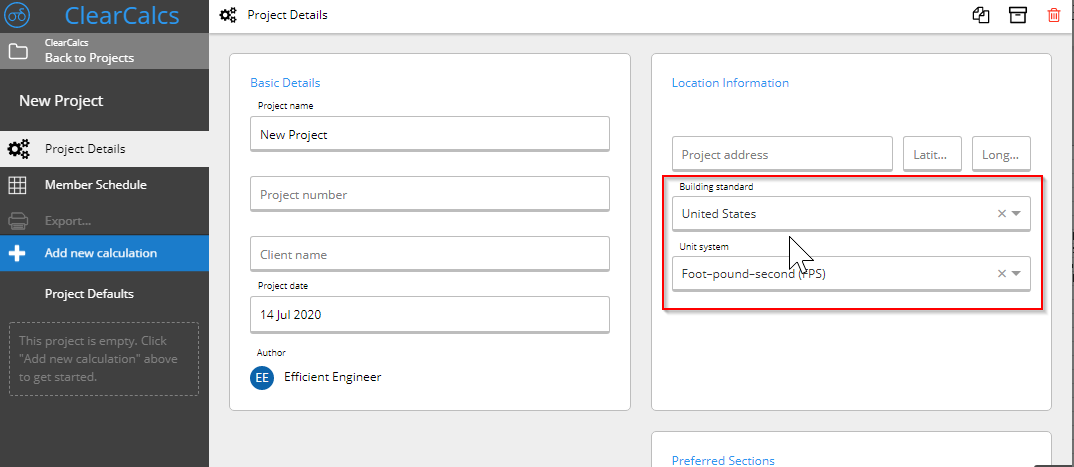Image resolution: width=1074 pixels, height=467 pixels.
Task: Click the Latitude field
Action: point(932,154)
